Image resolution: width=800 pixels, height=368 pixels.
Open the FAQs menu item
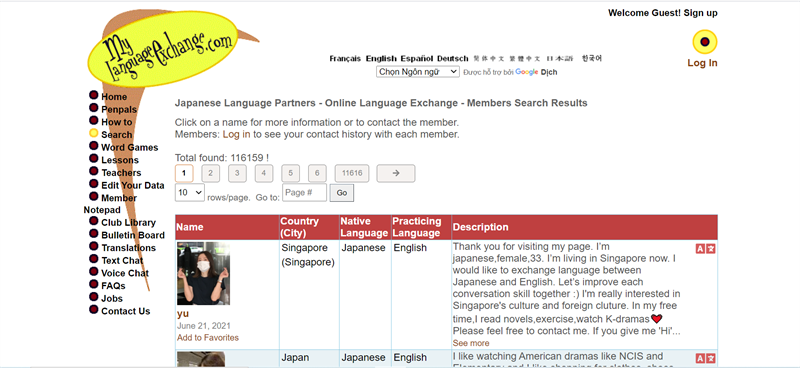113,286
